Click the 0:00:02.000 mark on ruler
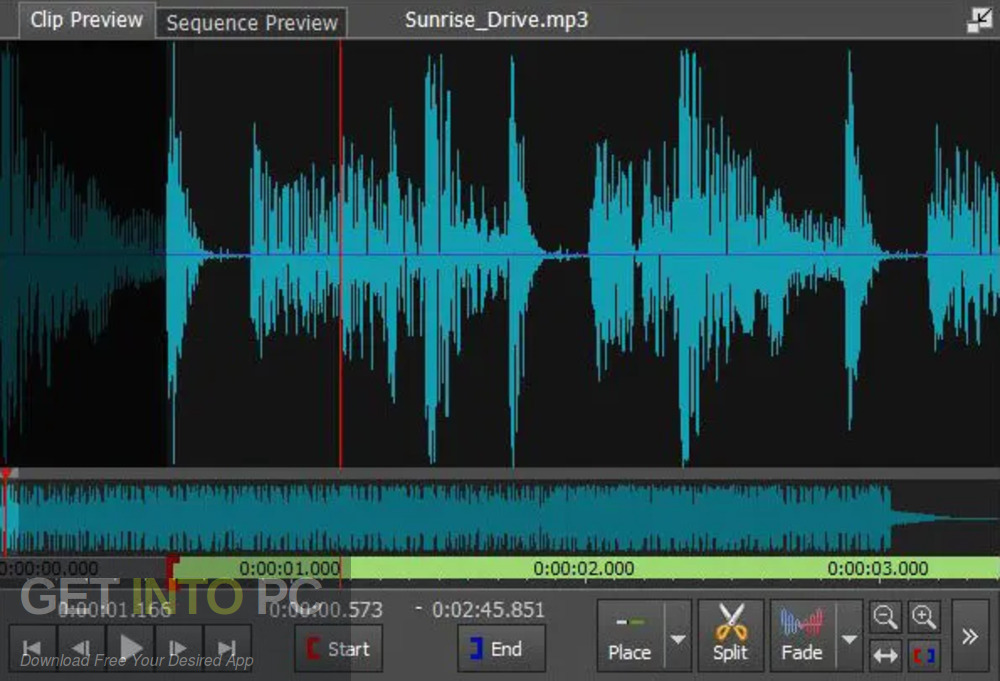This screenshot has width=1000, height=681. [584, 568]
